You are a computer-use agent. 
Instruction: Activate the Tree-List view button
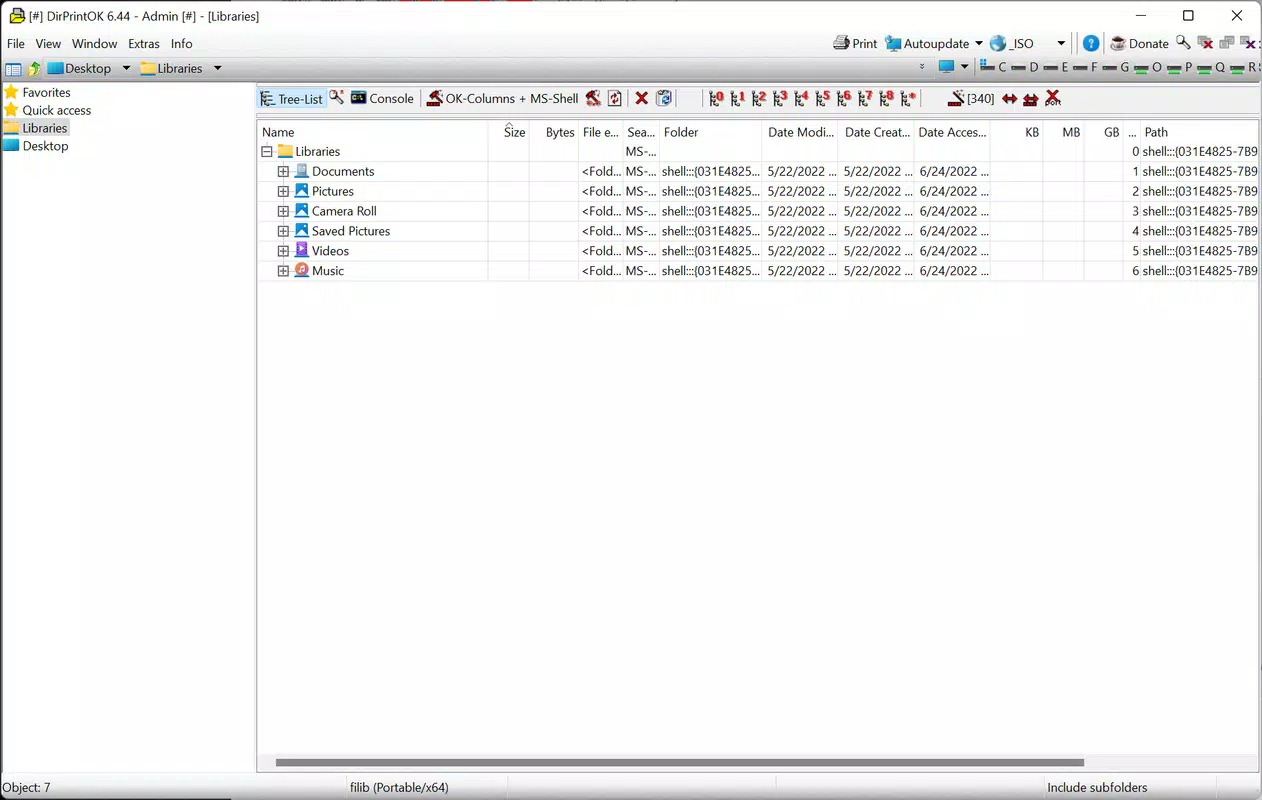pyautogui.click(x=291, y=98)
